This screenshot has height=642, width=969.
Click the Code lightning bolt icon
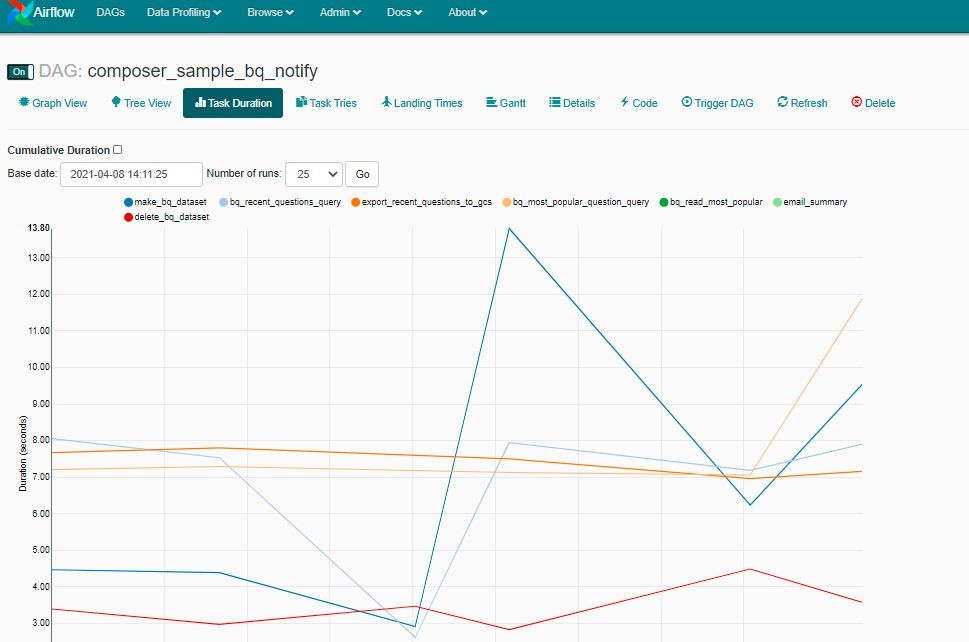[624, 102]
